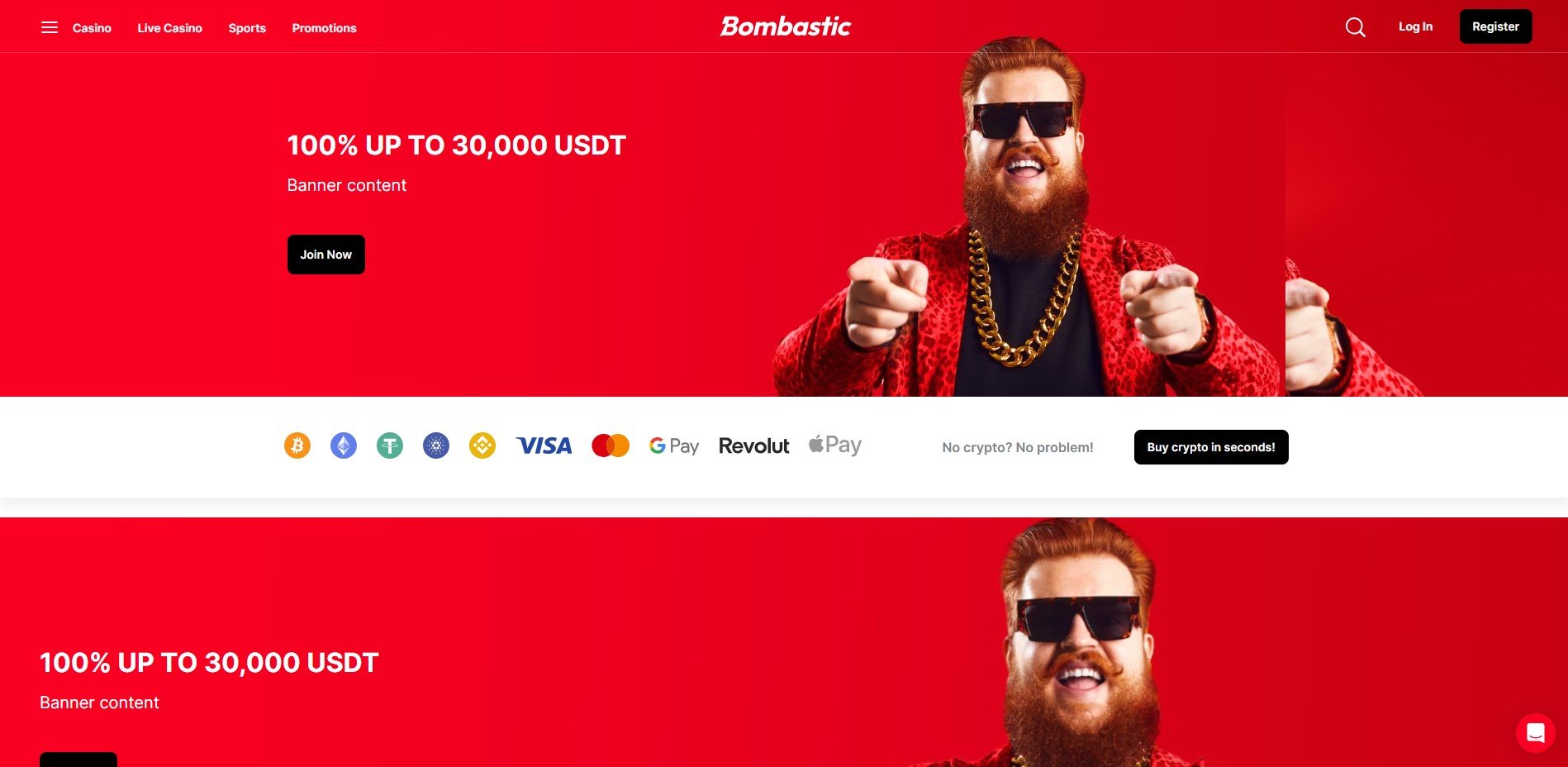
Task: Open the Promotions page
Action: pos(324,28)
